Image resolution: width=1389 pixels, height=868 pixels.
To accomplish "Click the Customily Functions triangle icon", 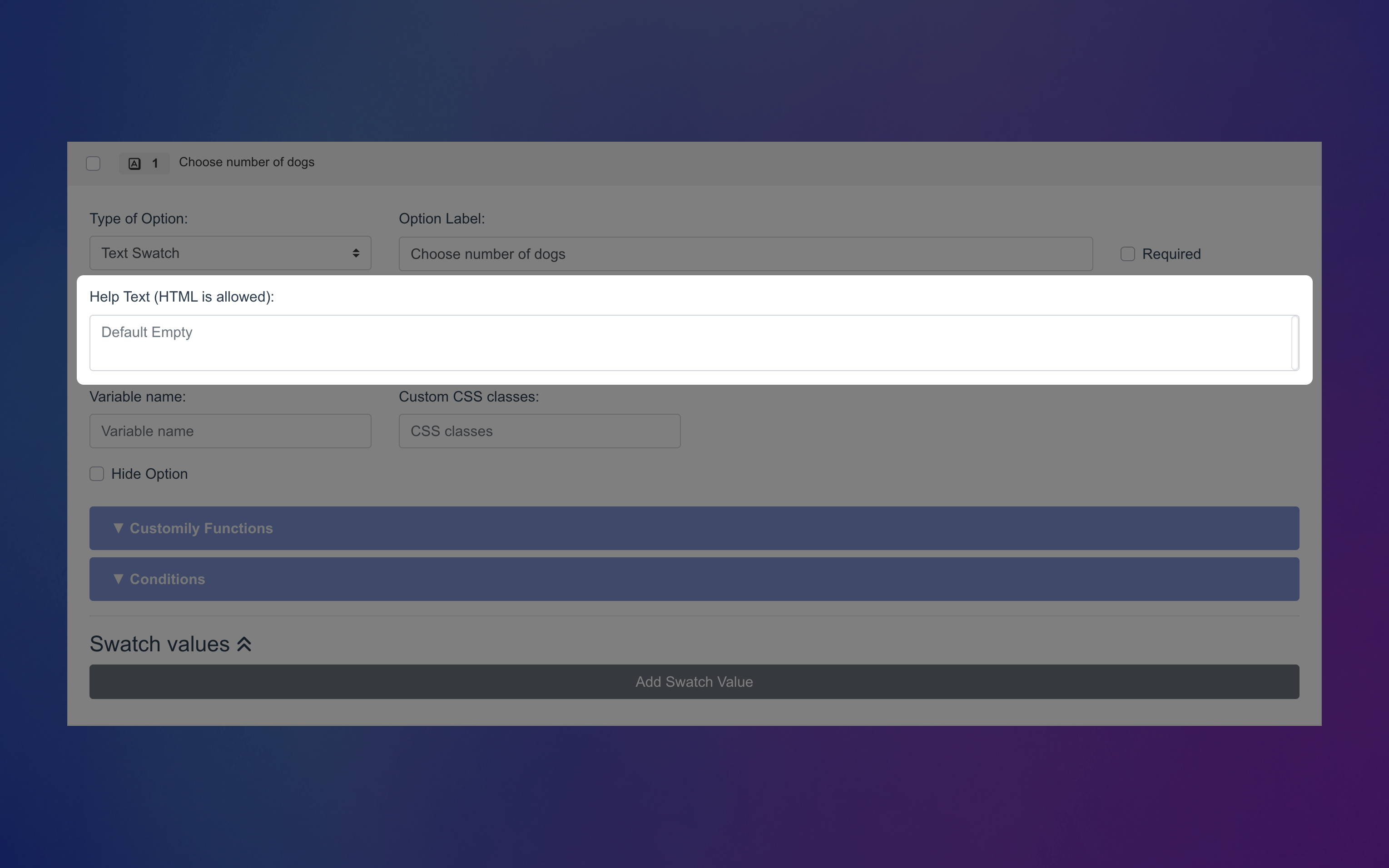I will point(118,528).
